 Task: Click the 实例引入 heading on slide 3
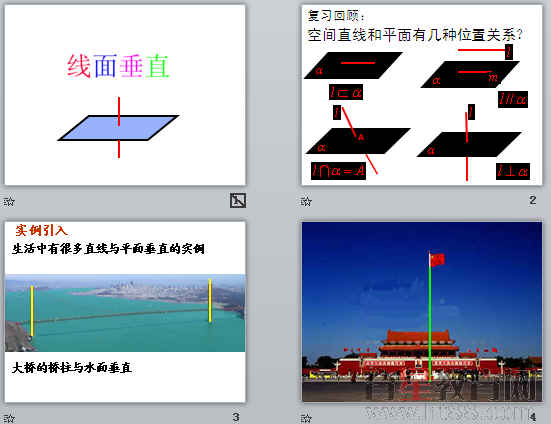[x=41, y=230]
